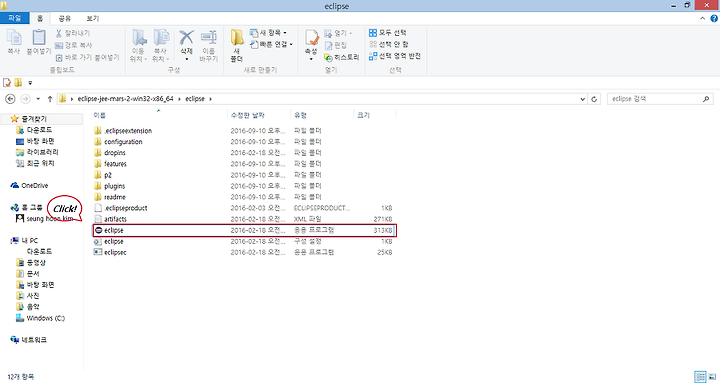Expand the address bar history dropdown

(x=582, y=99)
